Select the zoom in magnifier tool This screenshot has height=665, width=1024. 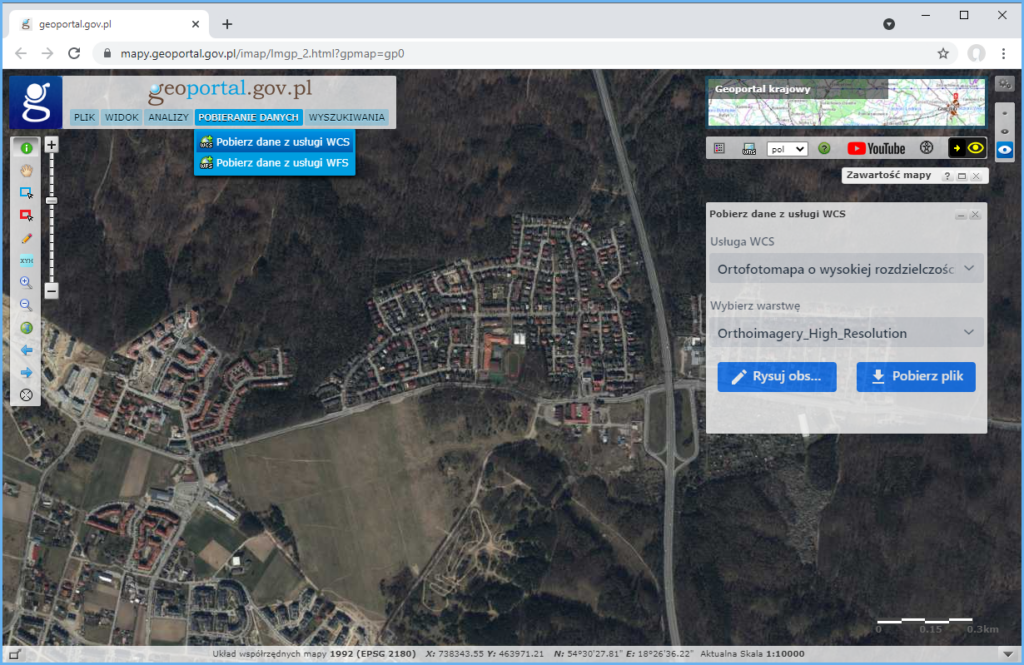point(26,282)
